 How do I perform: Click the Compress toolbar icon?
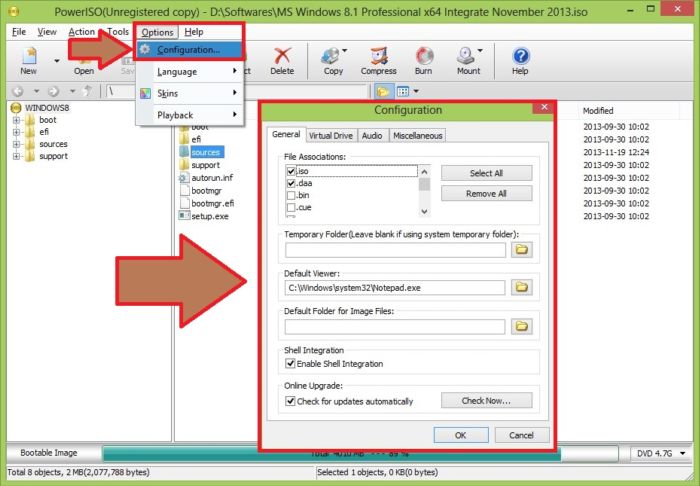coord(378,56)
